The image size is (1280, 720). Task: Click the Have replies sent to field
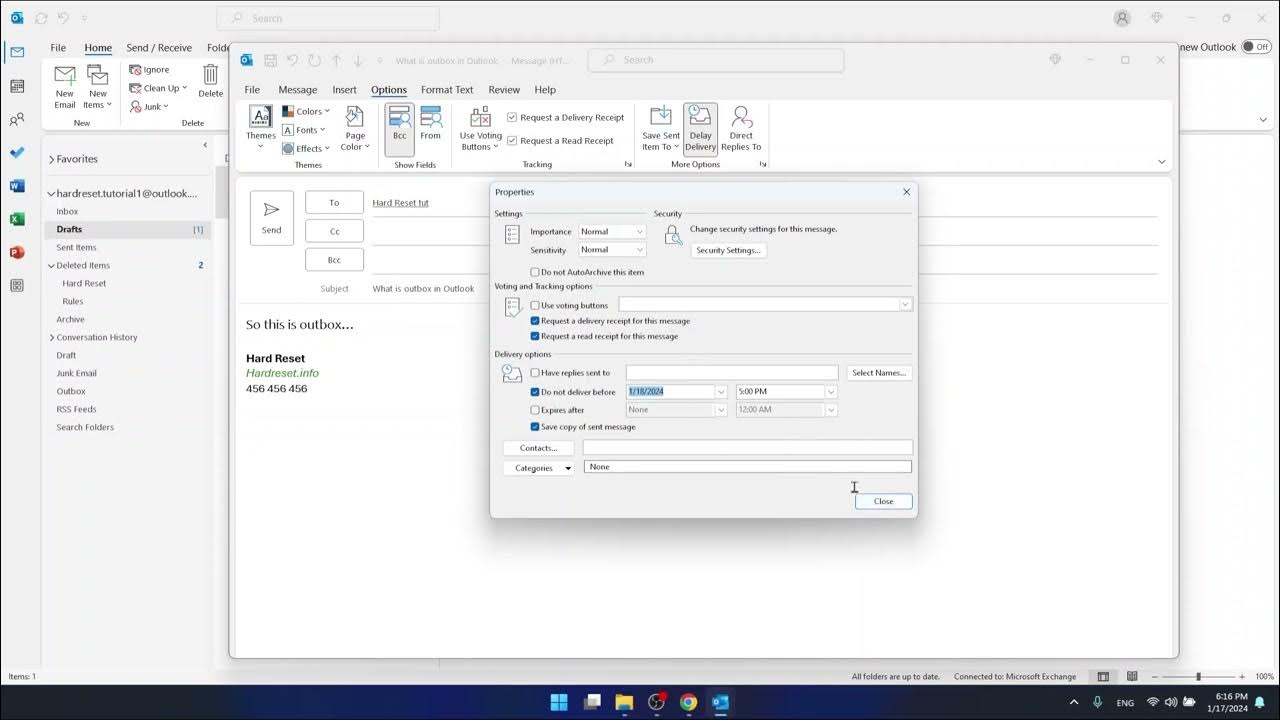731,372
